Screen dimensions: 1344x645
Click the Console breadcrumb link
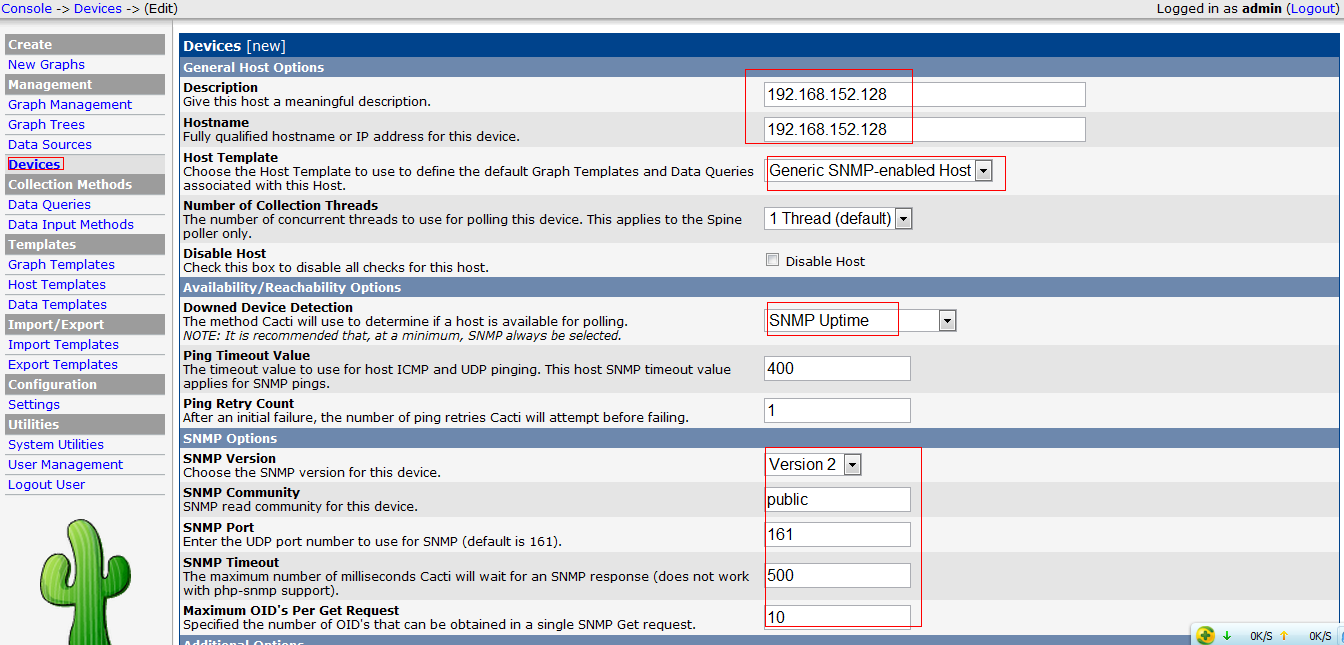[x=26, y=8]
